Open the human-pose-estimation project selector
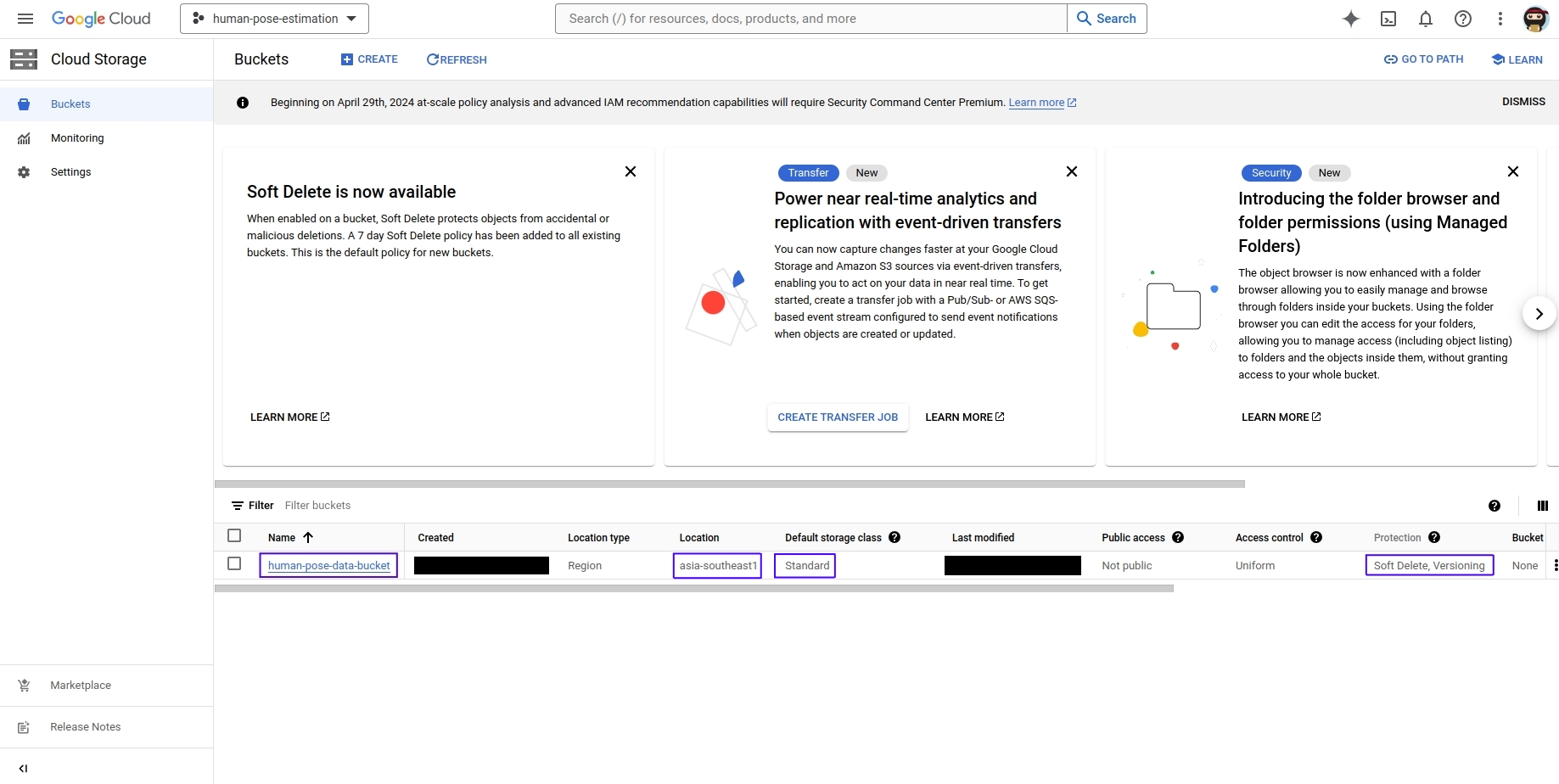The height and width of the screenshot is (784, 1559). 274,19
